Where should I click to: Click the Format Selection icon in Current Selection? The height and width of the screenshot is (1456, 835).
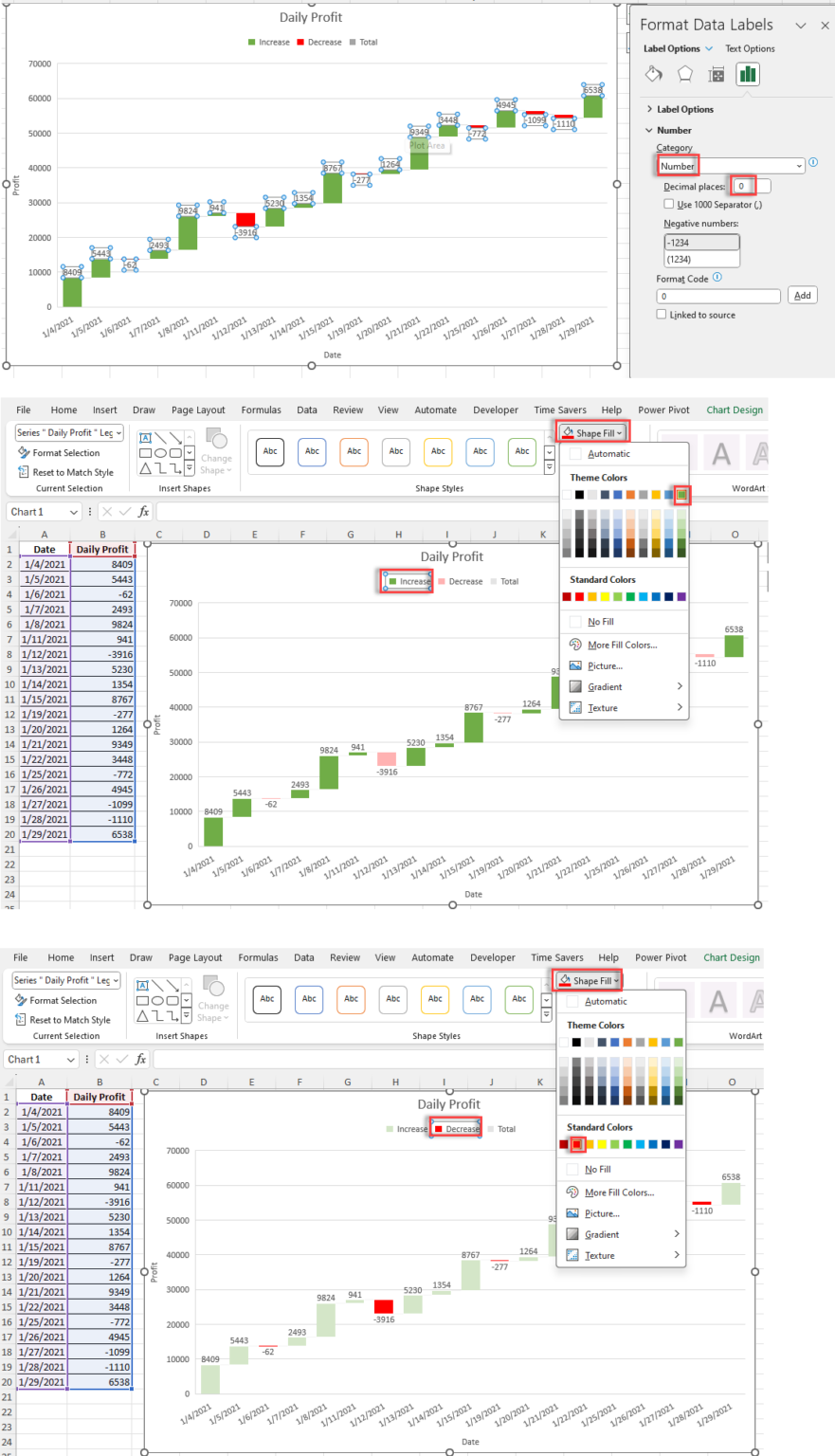24,452
